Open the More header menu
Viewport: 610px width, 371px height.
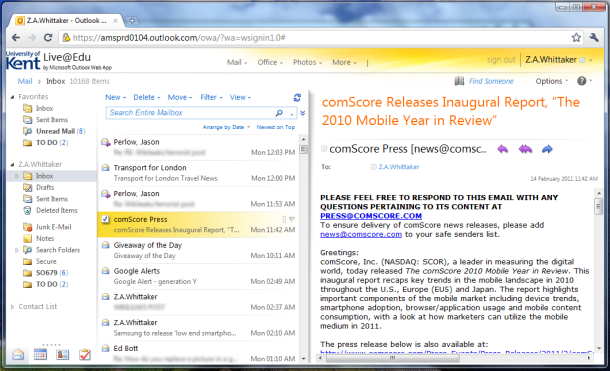[x=344, y=62]
